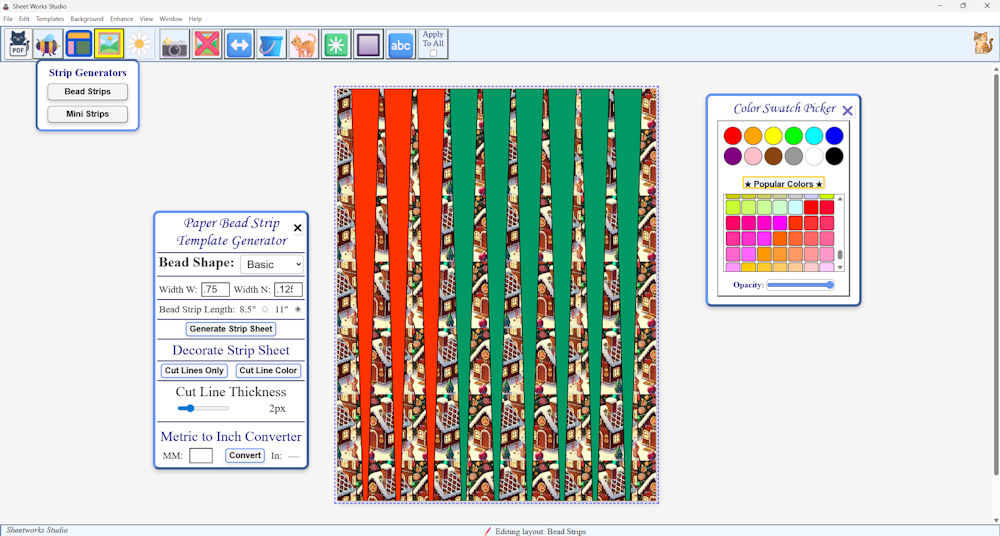Open the Window menu
The image size is (1000, 536).
point(170,19)
